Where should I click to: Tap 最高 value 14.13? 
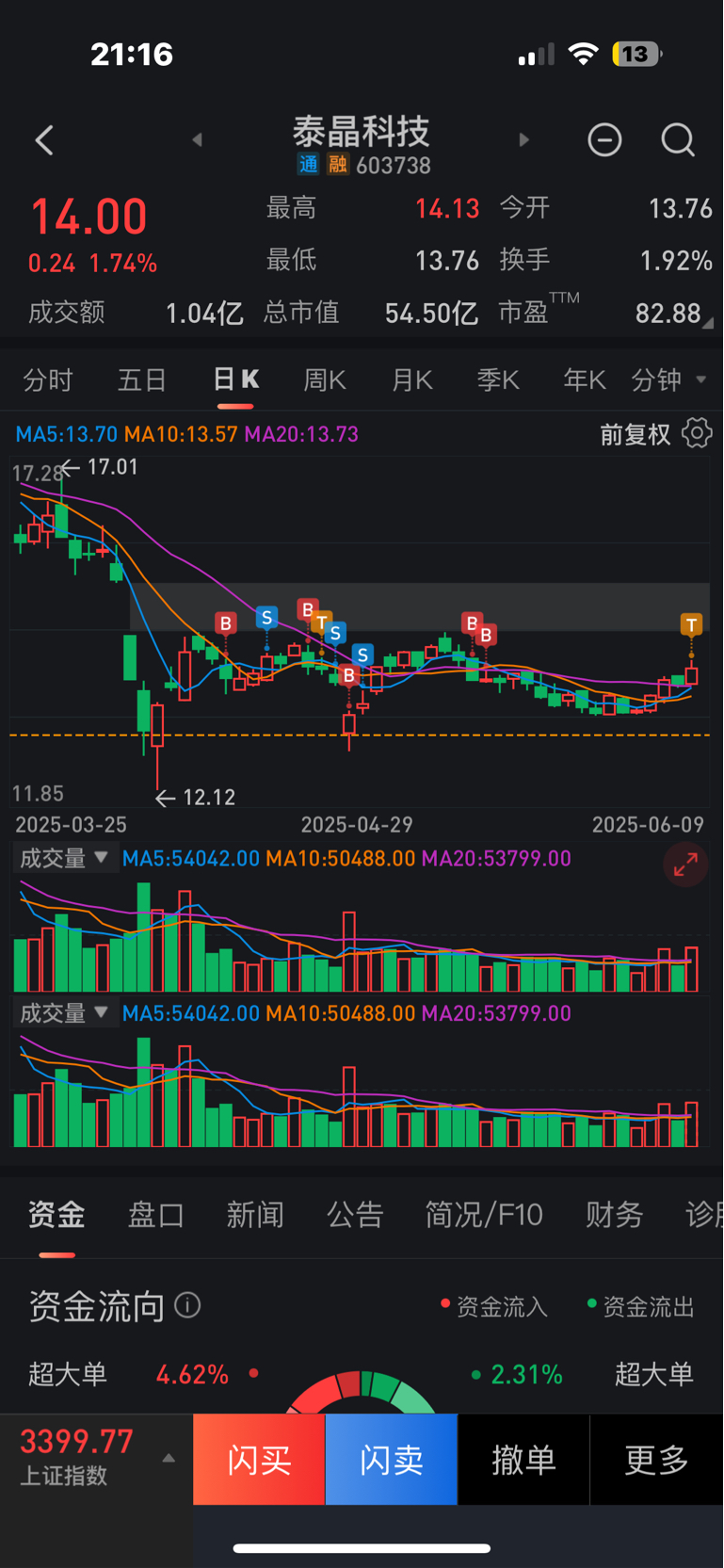[447, 208]
